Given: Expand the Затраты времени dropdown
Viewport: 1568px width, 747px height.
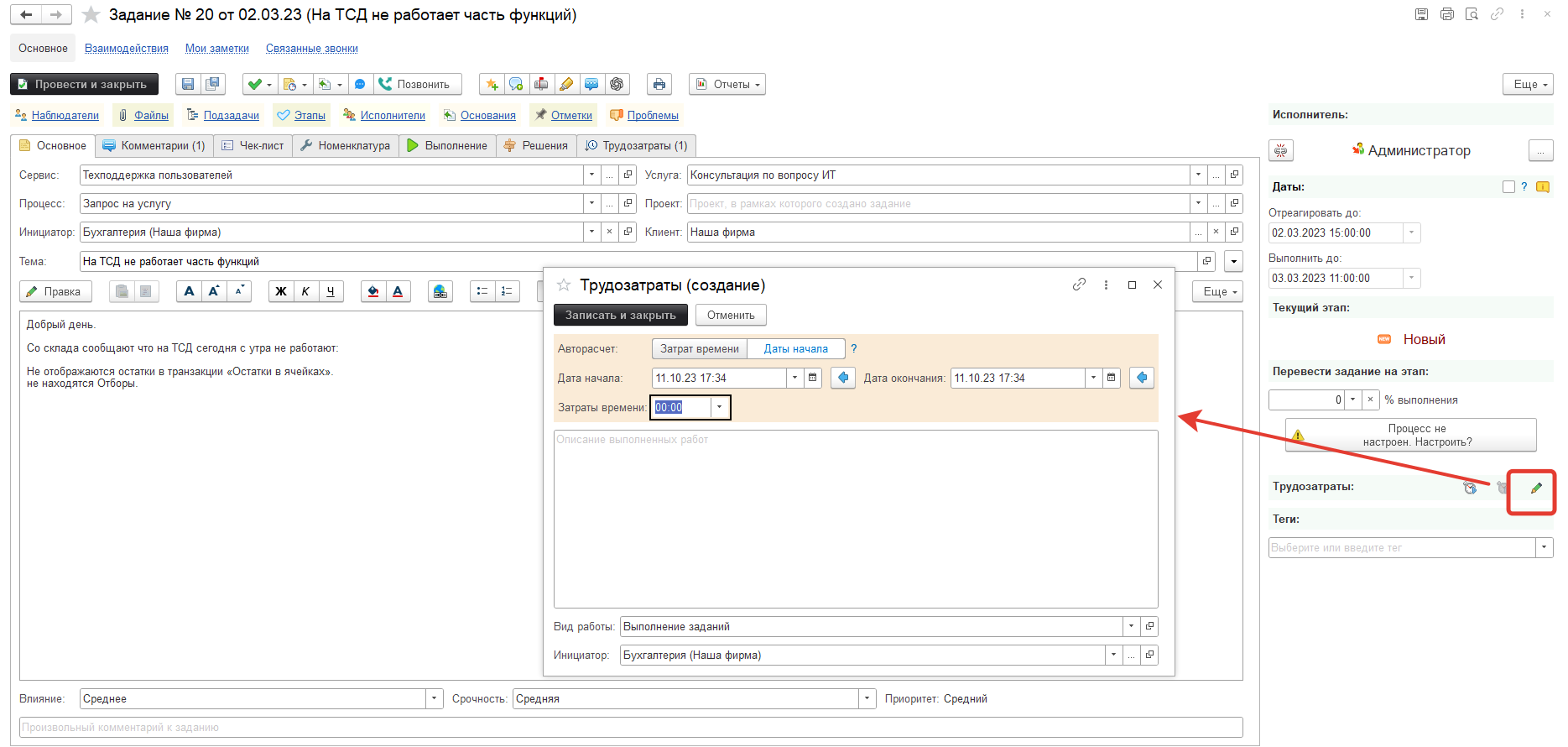Looking at the screenshot, I should (719, 407).
